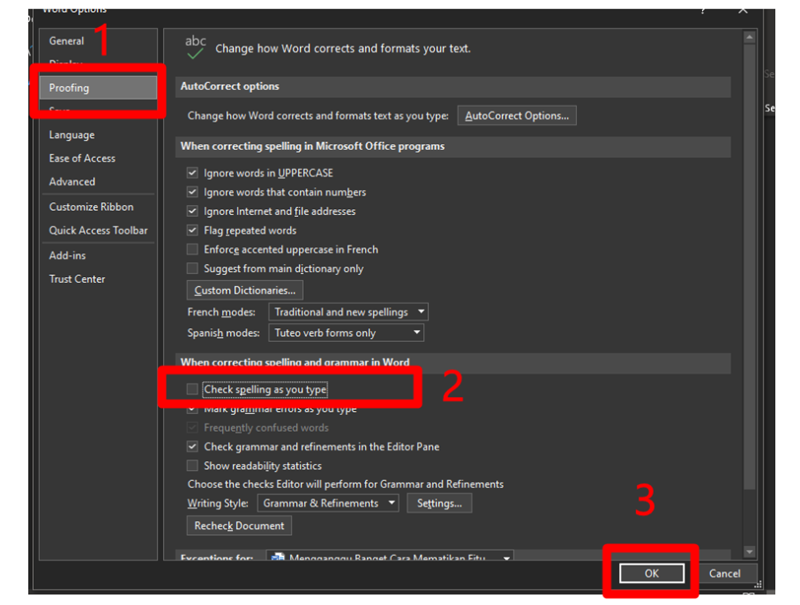Open the Exceptions for document dropdown
The height and width of the screenshot is (605, 800).
pyautogui.click(x=390, y=558)
